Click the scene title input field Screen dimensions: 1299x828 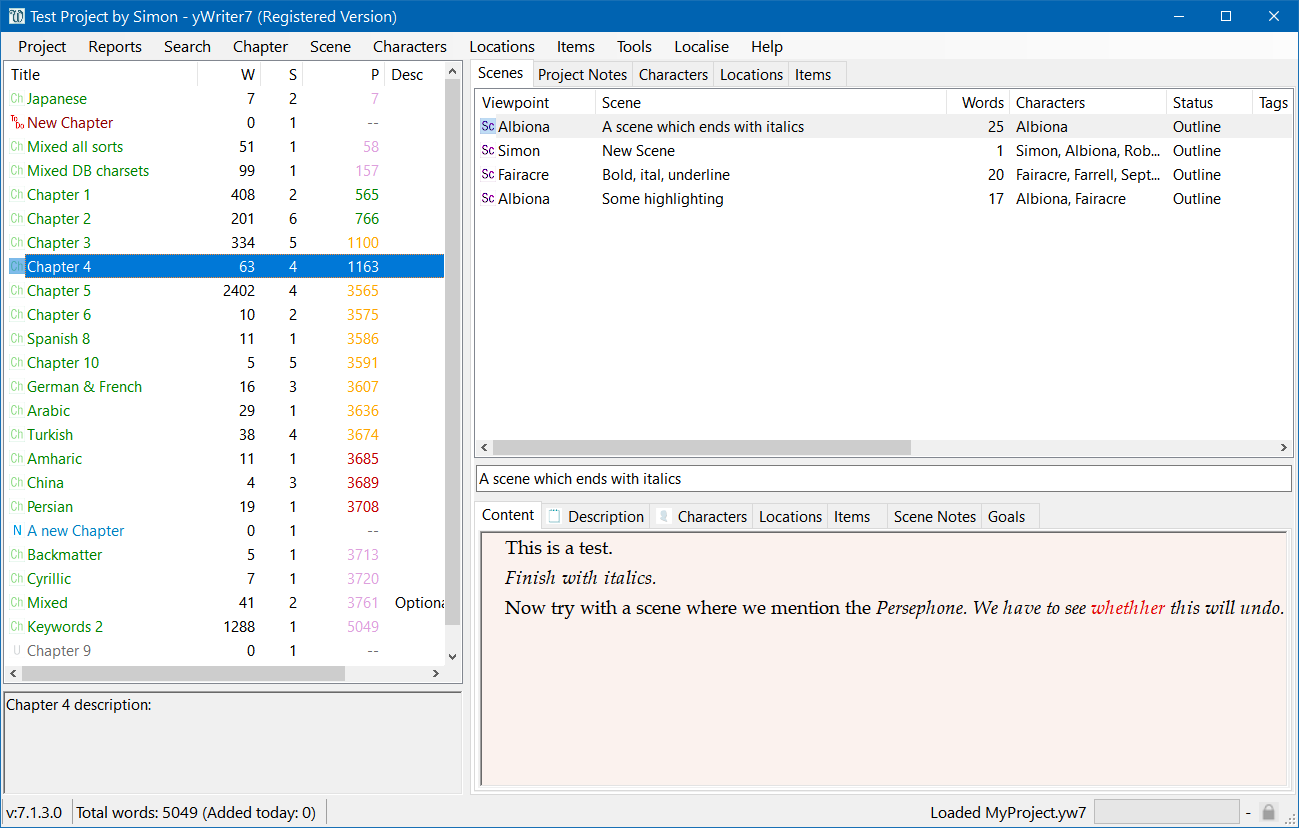883,479
